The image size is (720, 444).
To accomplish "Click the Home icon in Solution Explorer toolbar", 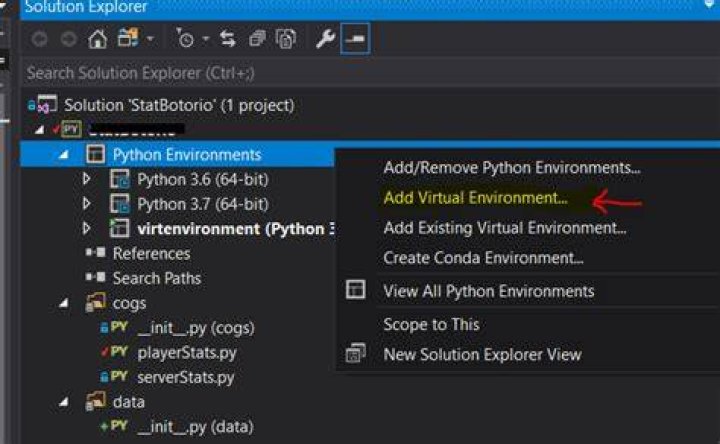I will (97, 39).
